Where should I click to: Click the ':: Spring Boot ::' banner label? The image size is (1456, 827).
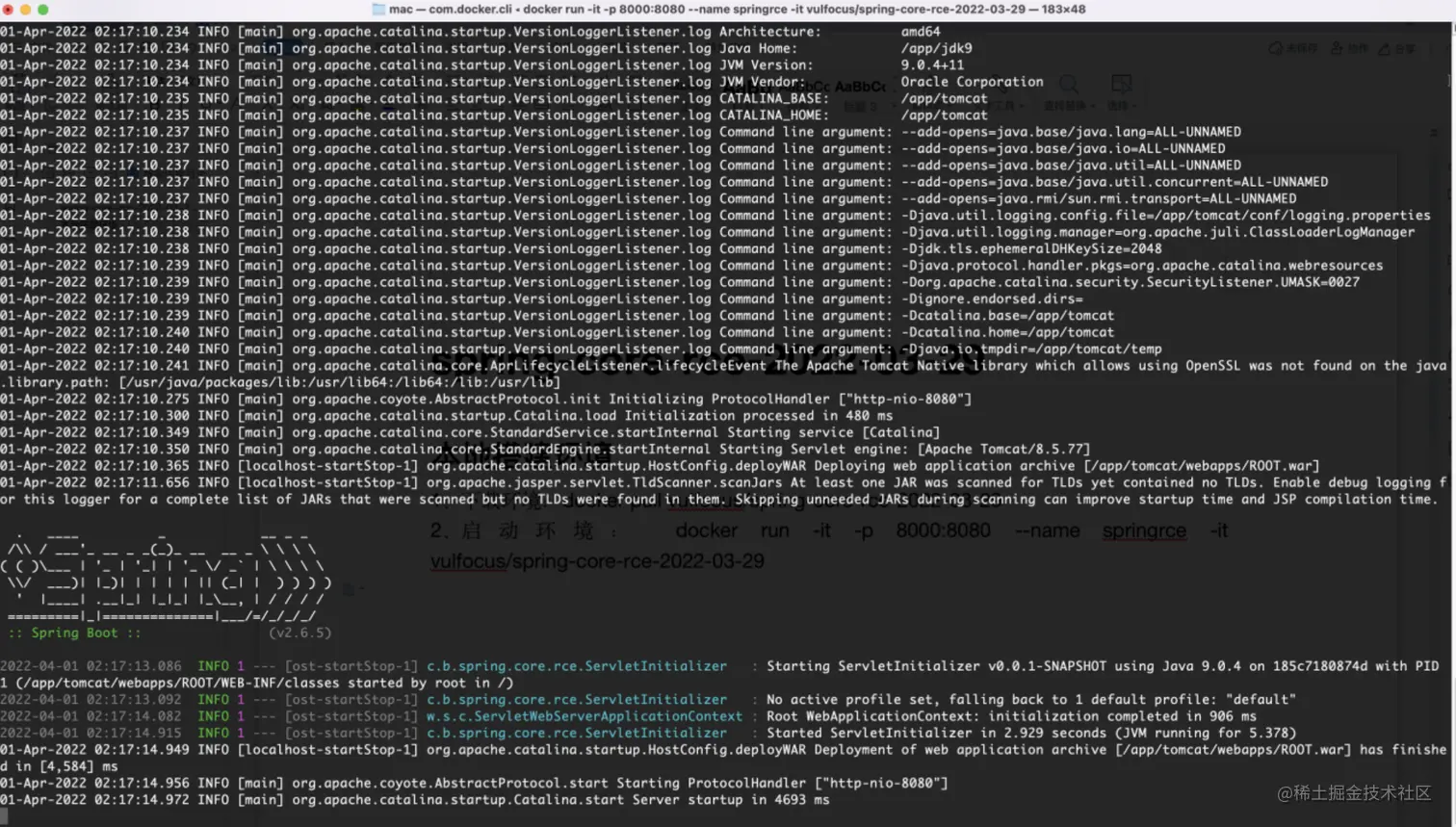(74, 633)
